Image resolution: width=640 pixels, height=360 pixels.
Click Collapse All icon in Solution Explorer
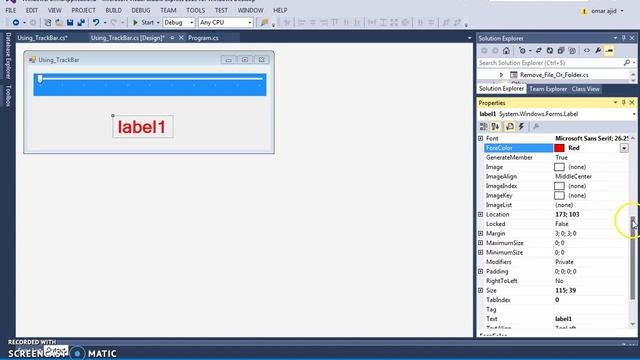[x=561, y=51]
